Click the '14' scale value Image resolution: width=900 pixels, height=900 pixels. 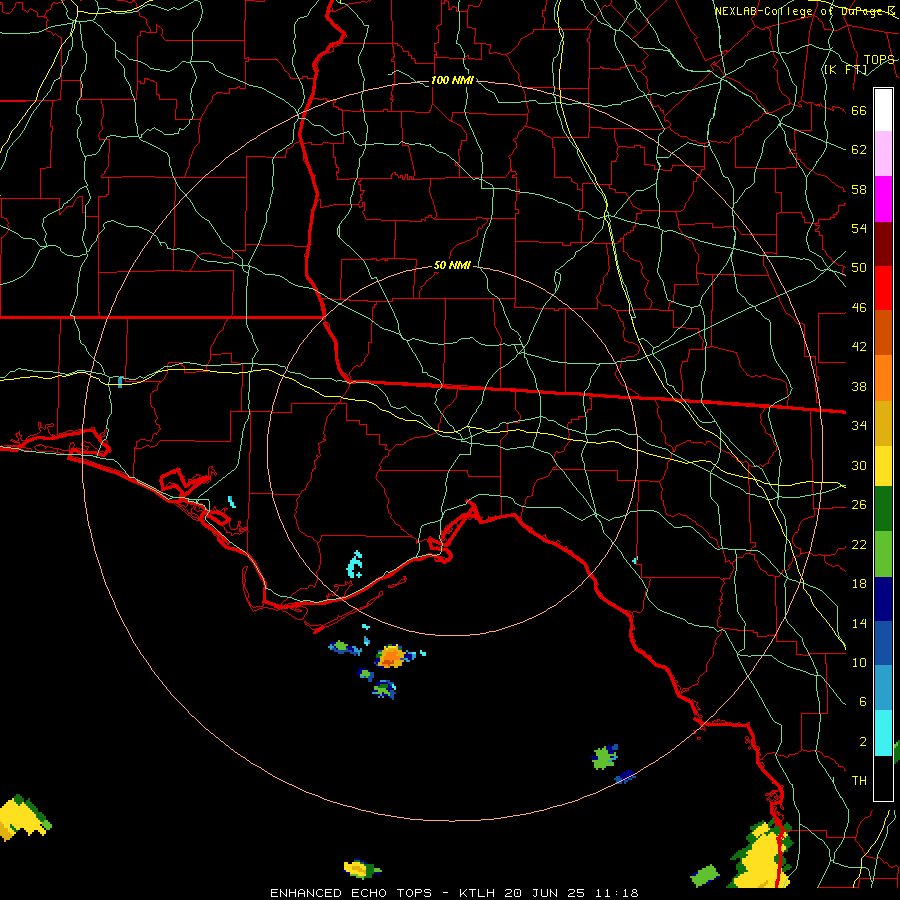(859, 623)
